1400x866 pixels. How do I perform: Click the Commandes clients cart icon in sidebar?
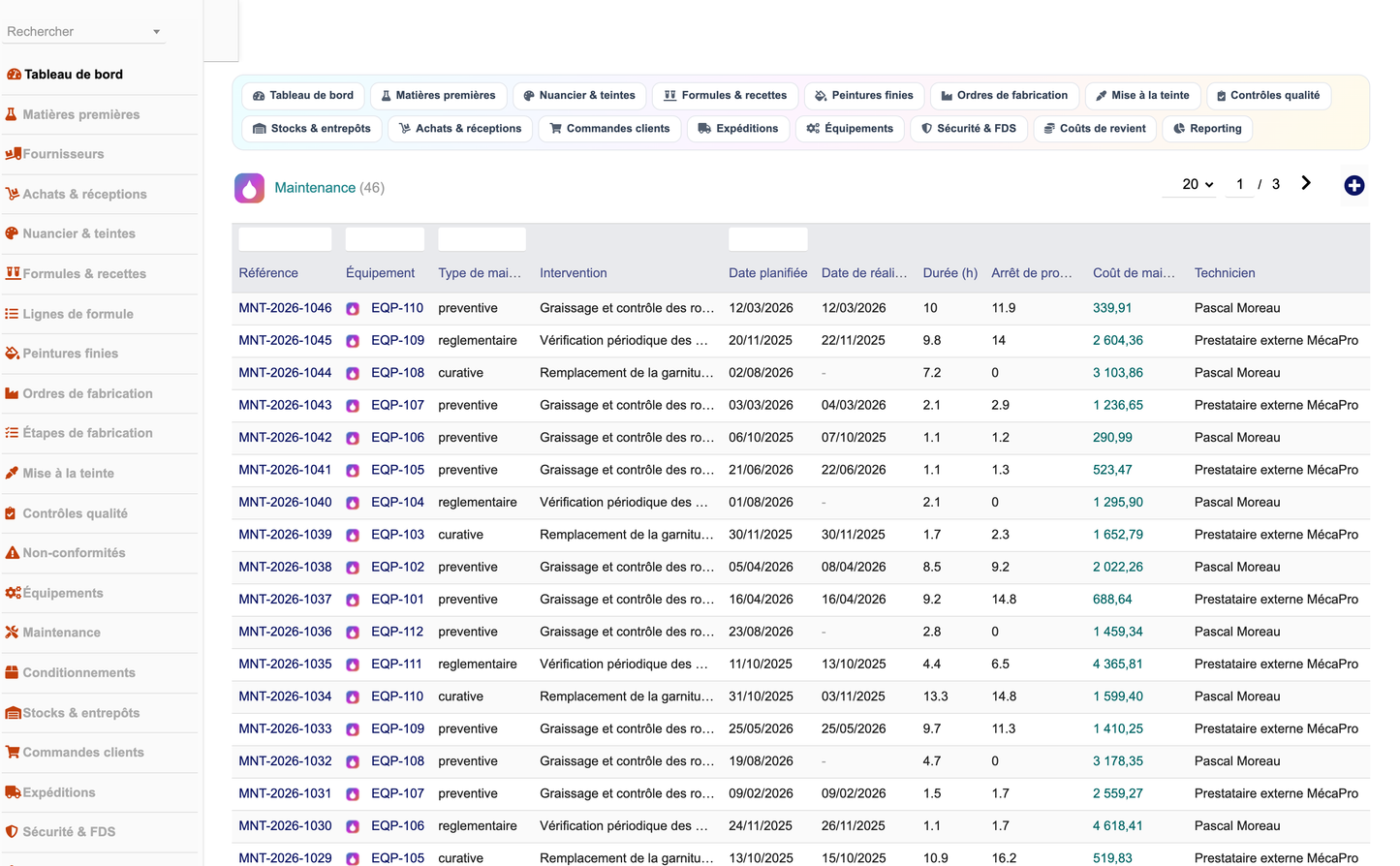(13, 753)
